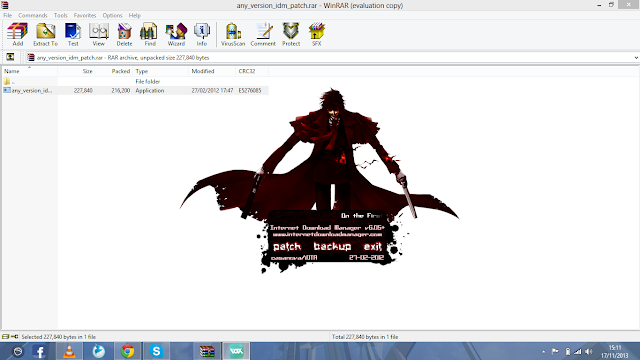Add an archive Comment

(x=263, y=35)
